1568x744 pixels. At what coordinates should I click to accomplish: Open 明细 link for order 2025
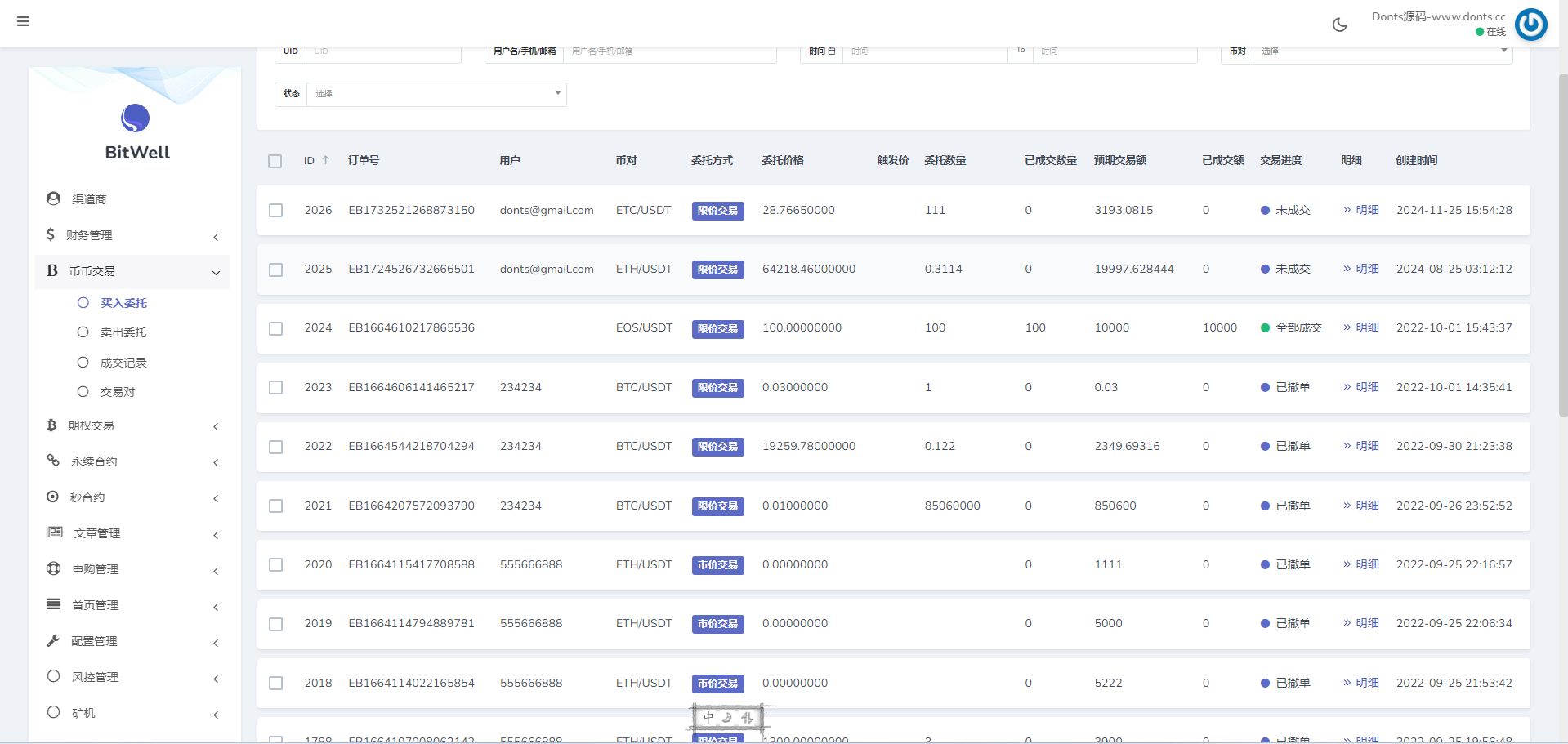[1361, 269]
